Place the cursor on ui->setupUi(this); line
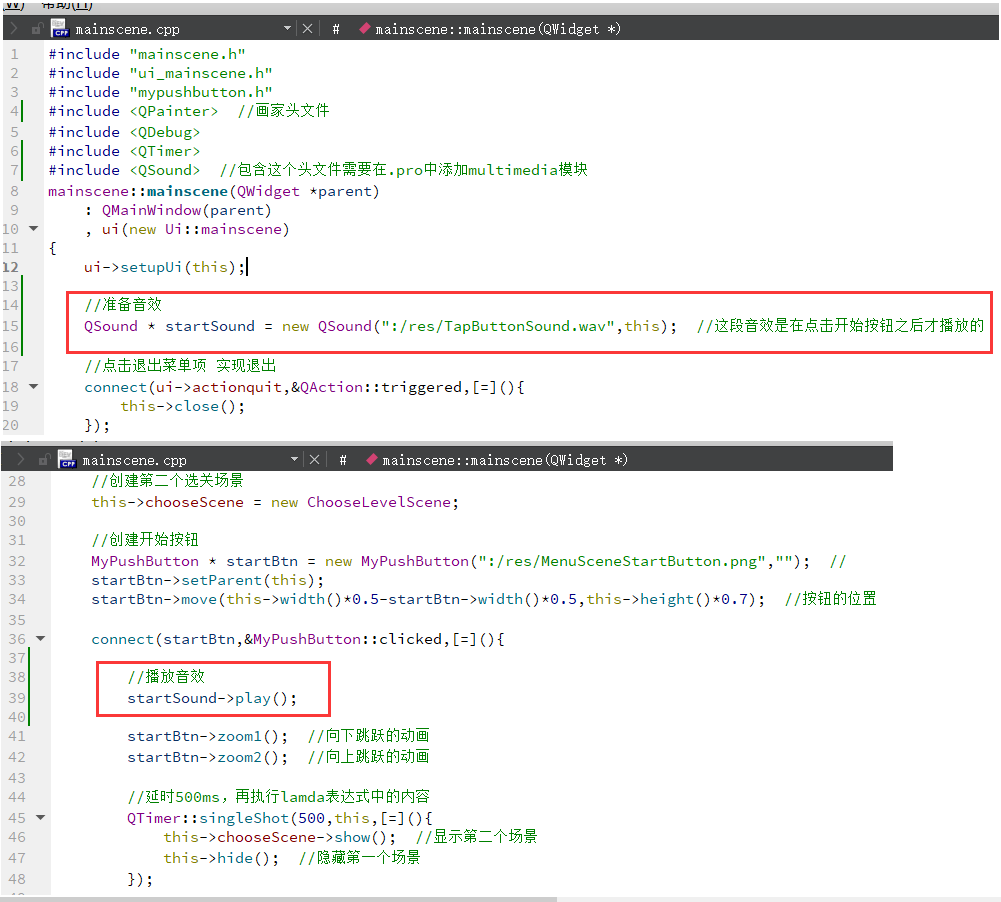Screen dimensions: 1001x902 pos(165,267)
